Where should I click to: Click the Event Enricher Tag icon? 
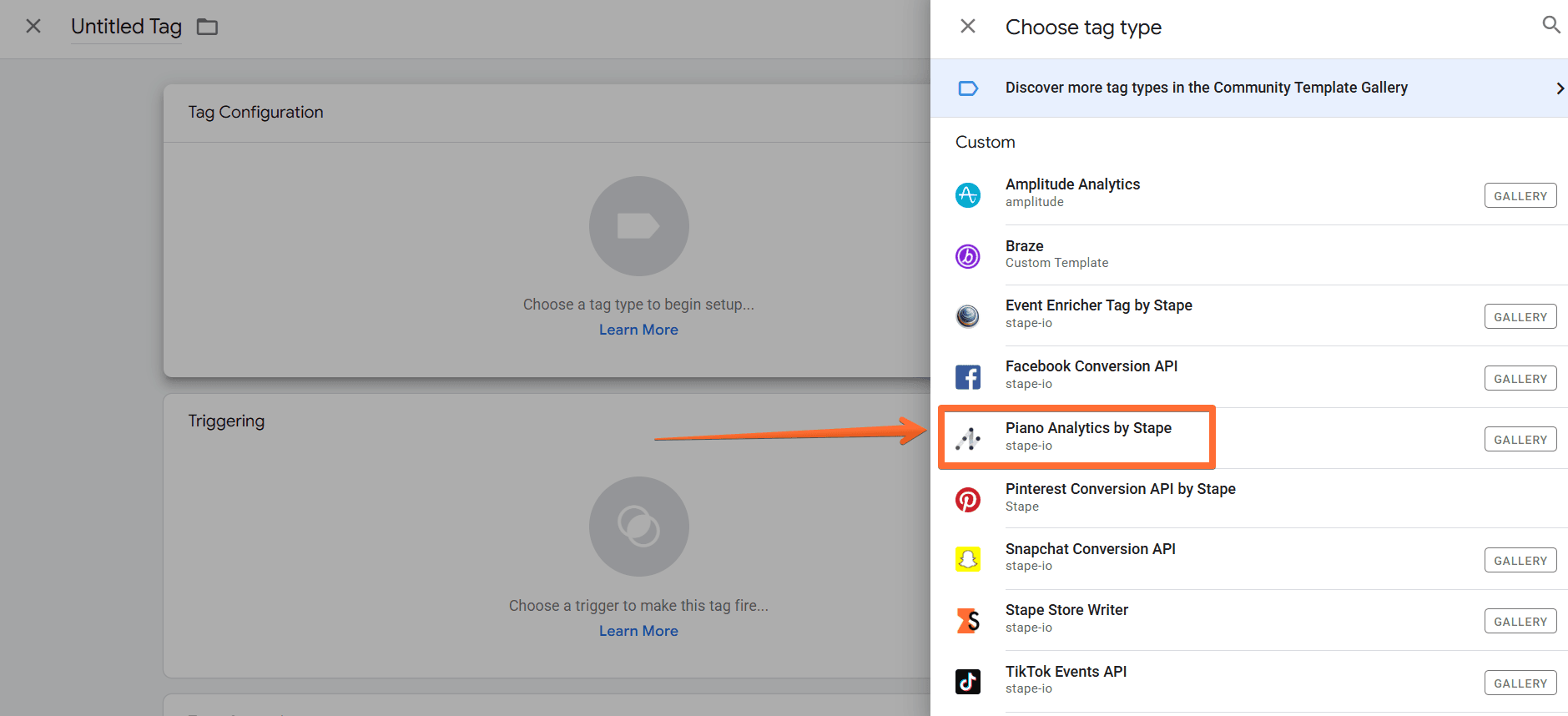[968, 316]
